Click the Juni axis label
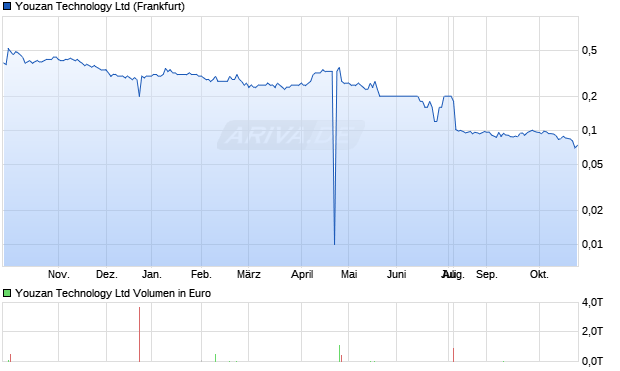 pos(397,274)
